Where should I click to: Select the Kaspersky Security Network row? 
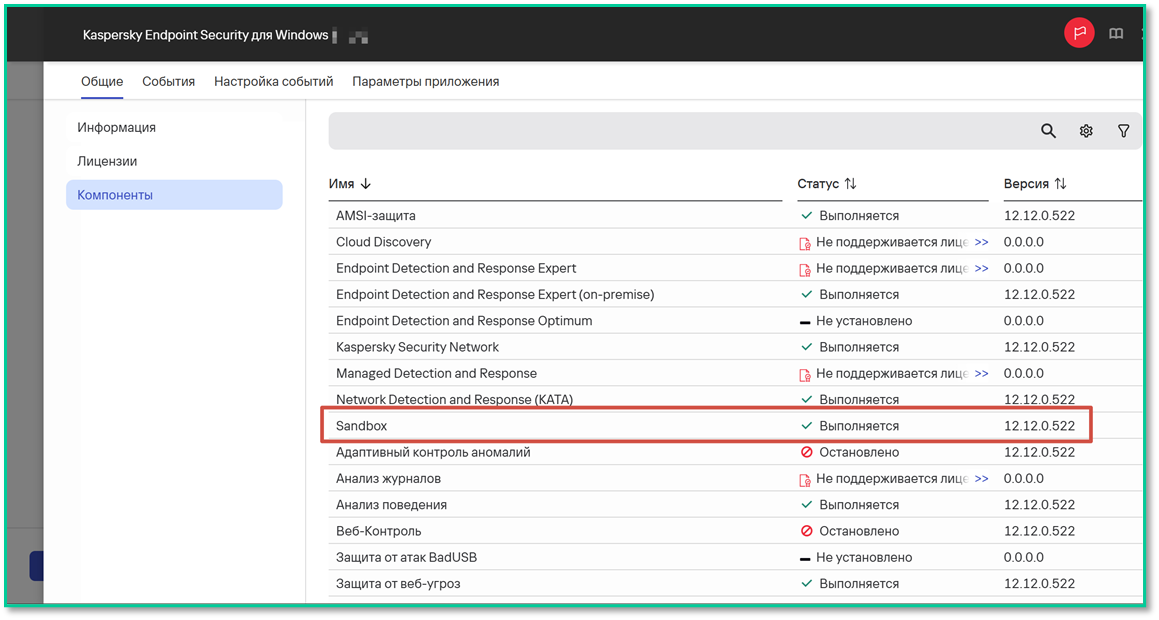735,347
